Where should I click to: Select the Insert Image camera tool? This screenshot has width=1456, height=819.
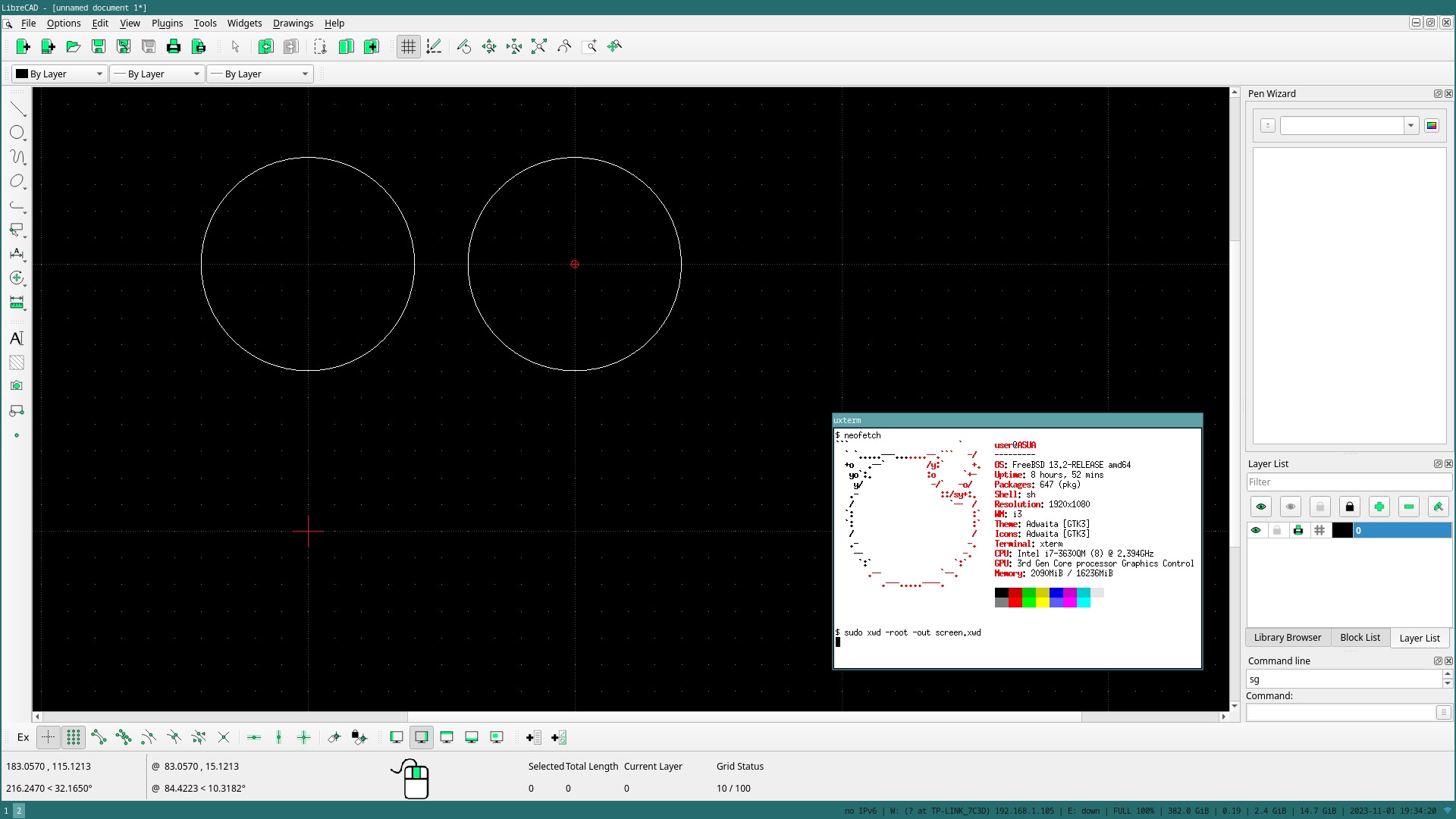[x=17, y=386]
